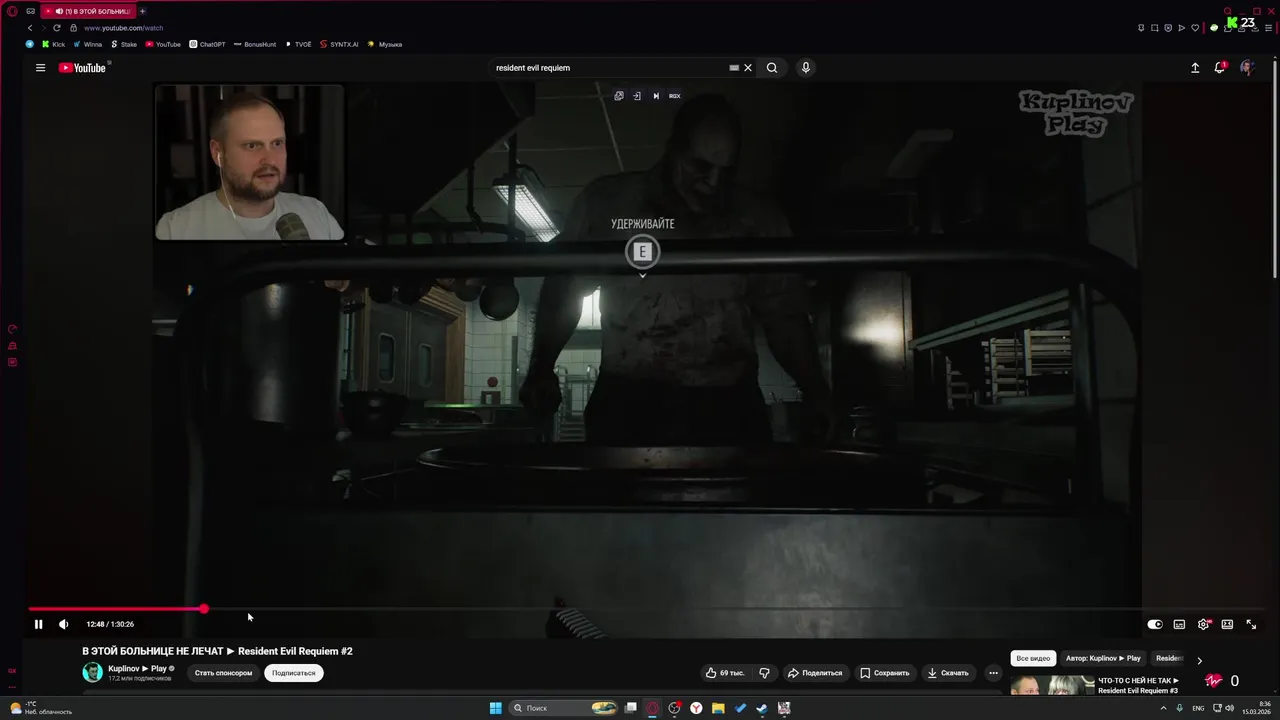1280x720 pixels.
Task: Select the Все видео filter chip
Action: (x=1033, y=659)
